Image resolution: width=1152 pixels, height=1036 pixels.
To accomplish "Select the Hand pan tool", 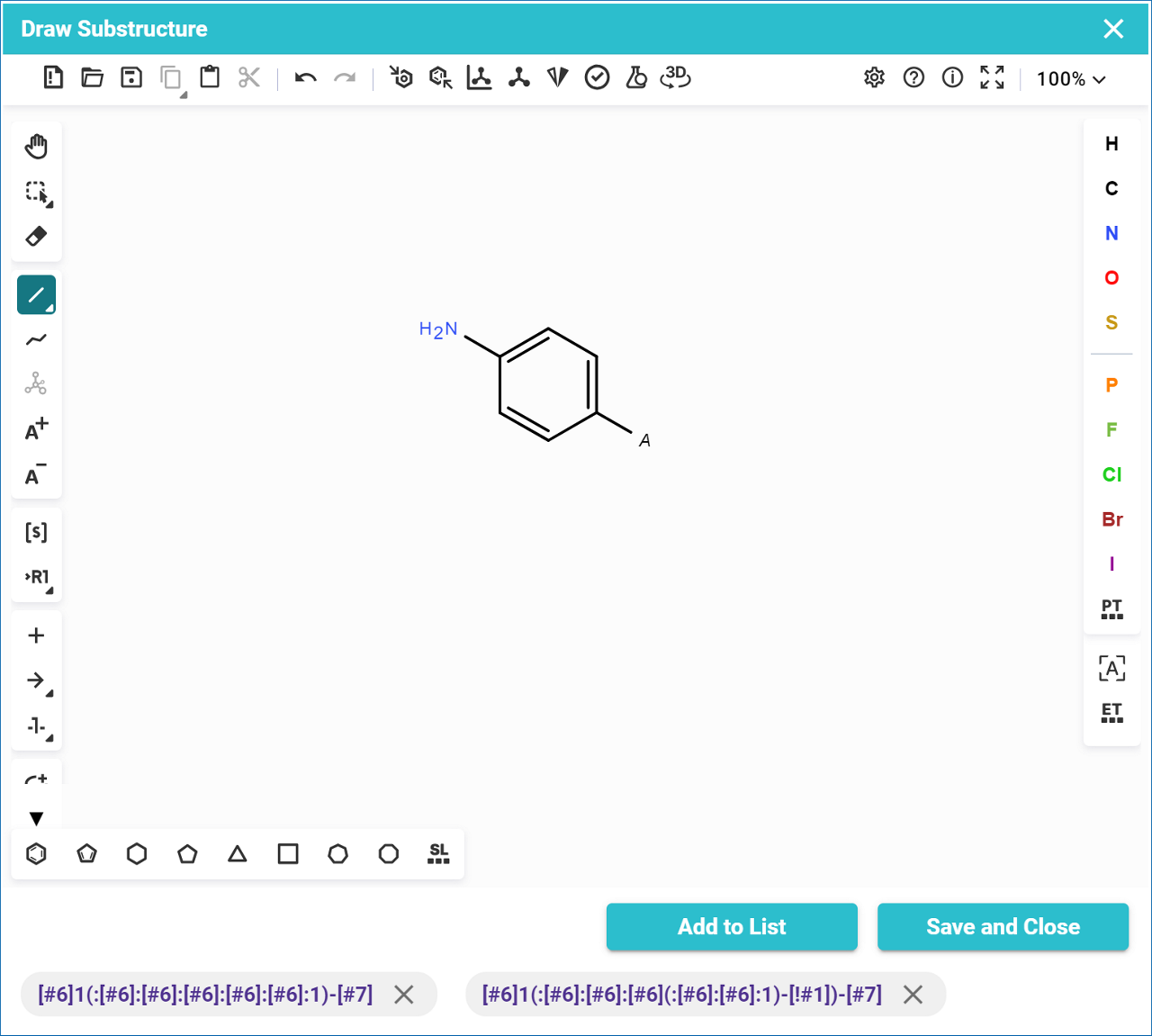I will [x=36, y=147].
